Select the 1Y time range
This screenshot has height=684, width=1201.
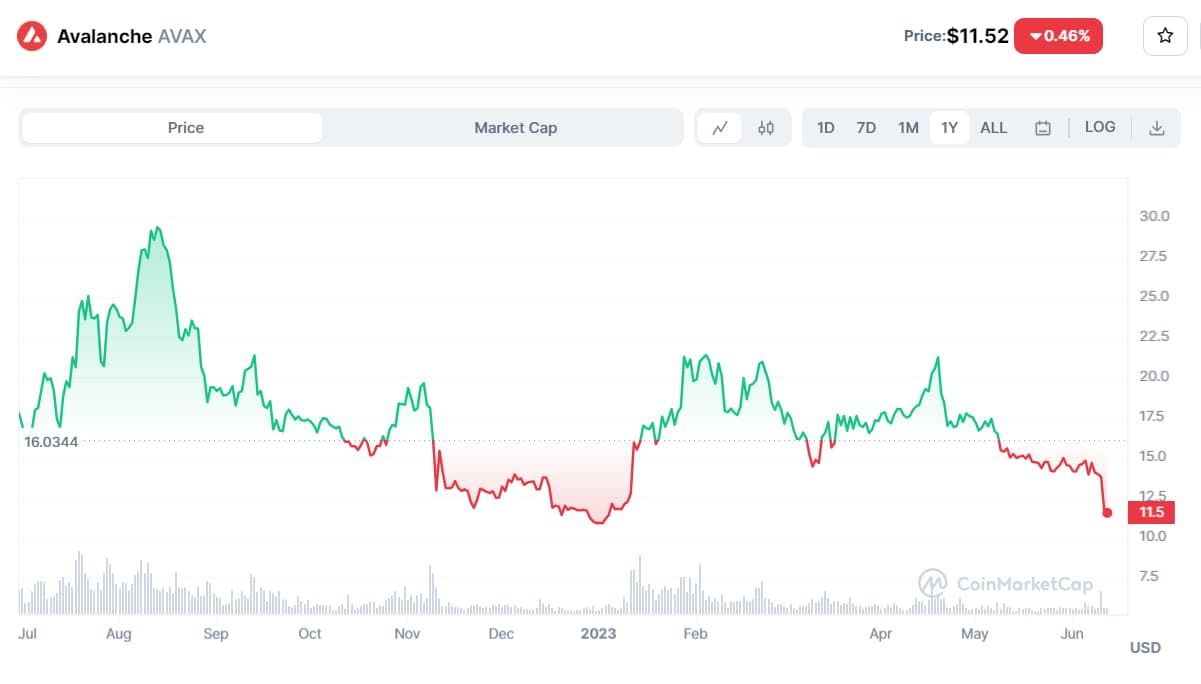(x=949, y=128)
